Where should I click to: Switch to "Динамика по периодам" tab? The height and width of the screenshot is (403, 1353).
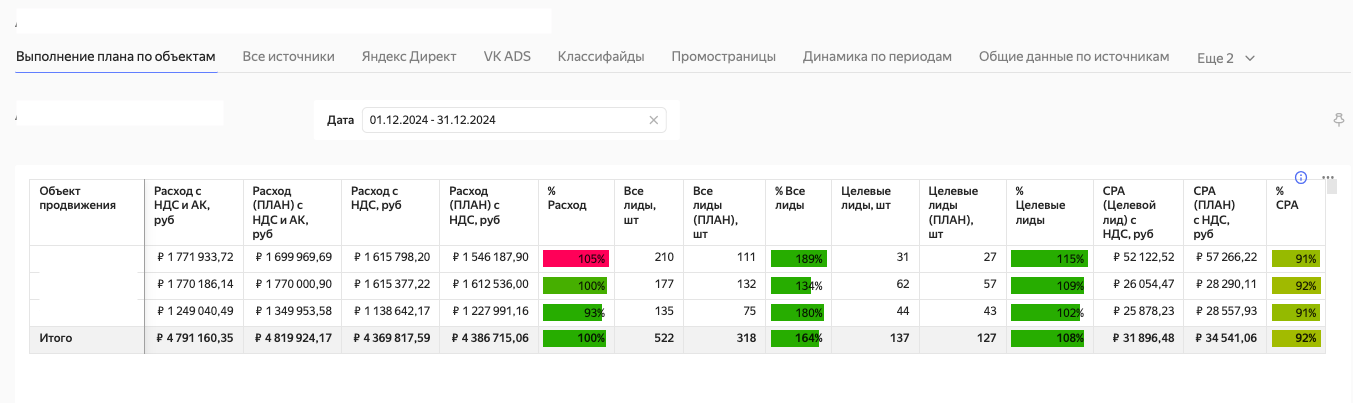point(876,57)
